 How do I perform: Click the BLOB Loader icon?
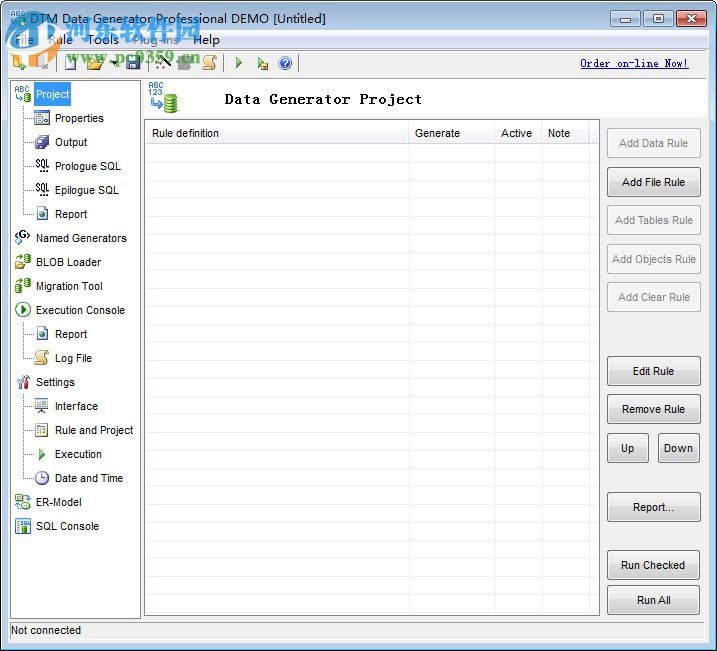tap(22, 261)
